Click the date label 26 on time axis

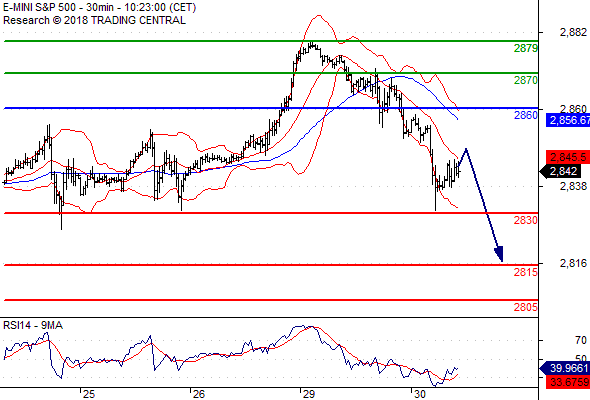coord(199,394)
